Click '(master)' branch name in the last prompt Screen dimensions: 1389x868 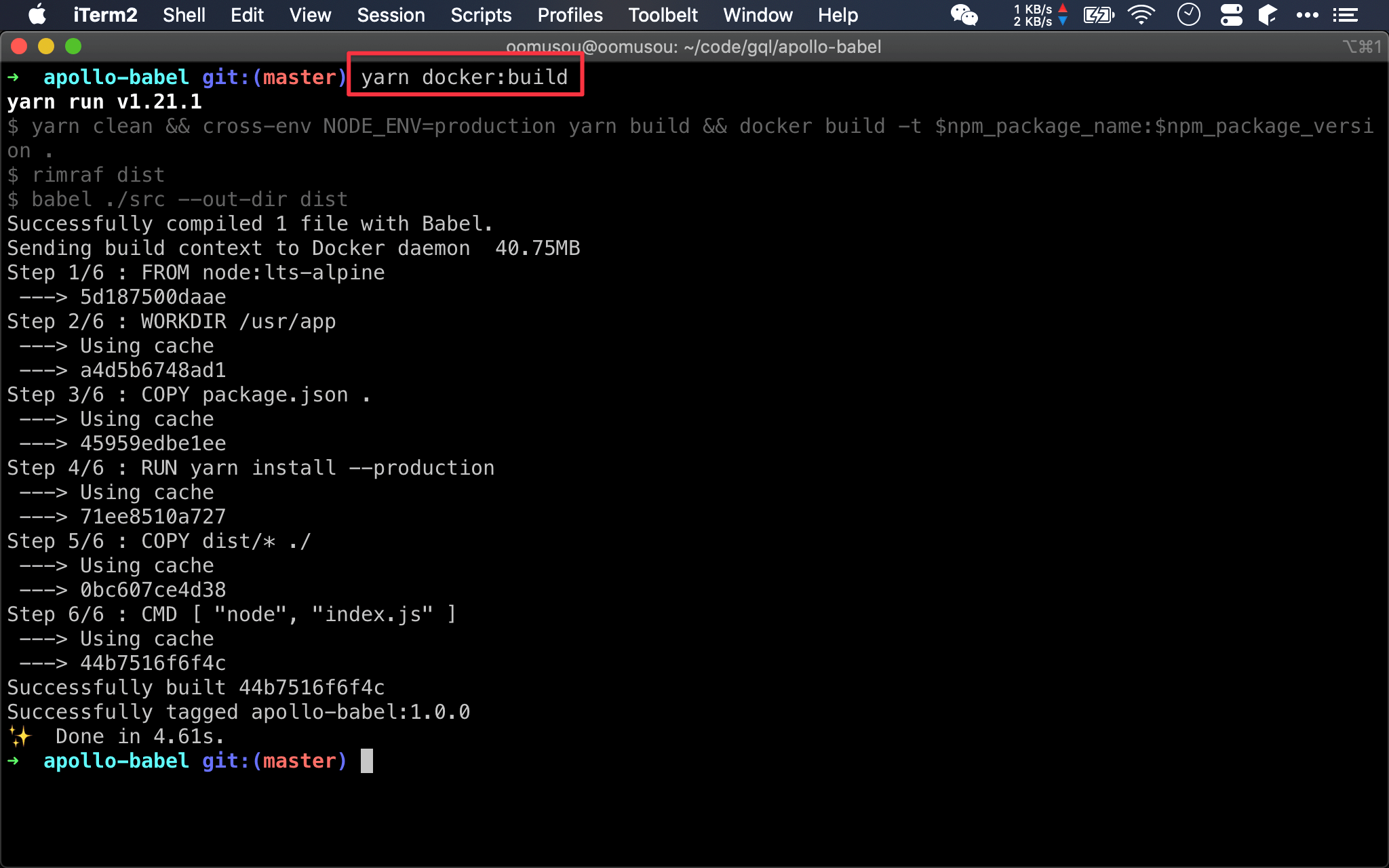(x=300, y=761)
